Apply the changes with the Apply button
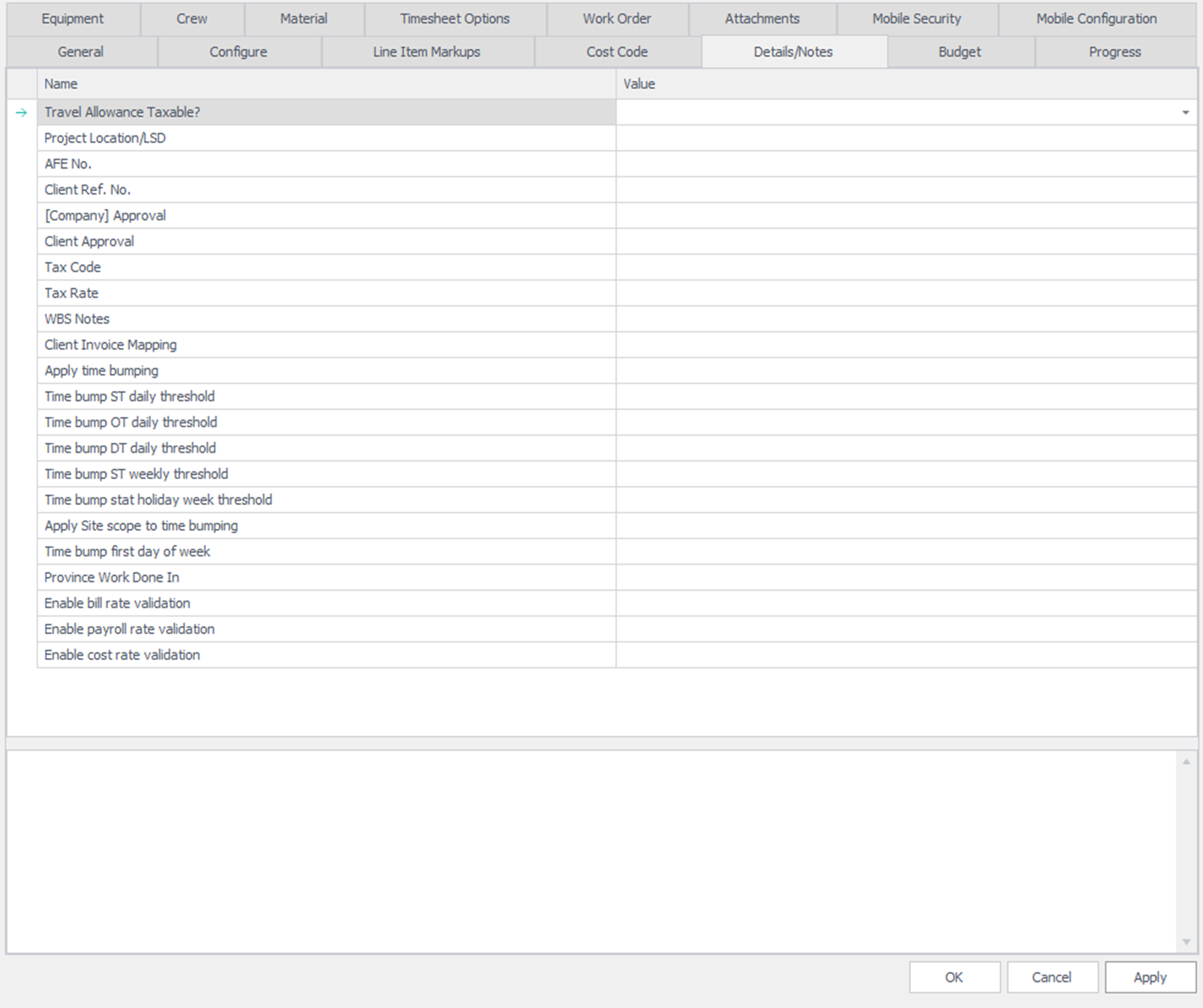This screenshot has height=1008, width=1203. (x=1150, y=977)
